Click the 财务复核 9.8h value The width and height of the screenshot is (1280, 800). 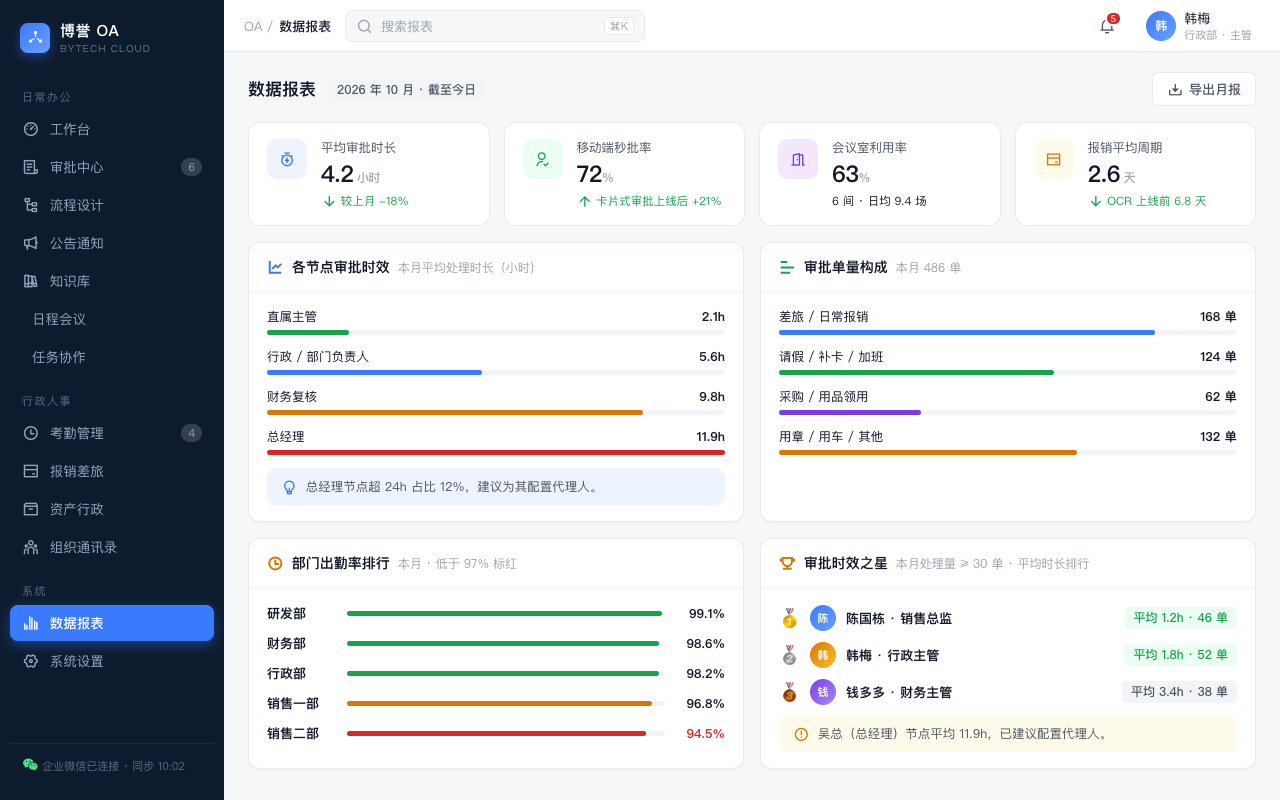712,396
